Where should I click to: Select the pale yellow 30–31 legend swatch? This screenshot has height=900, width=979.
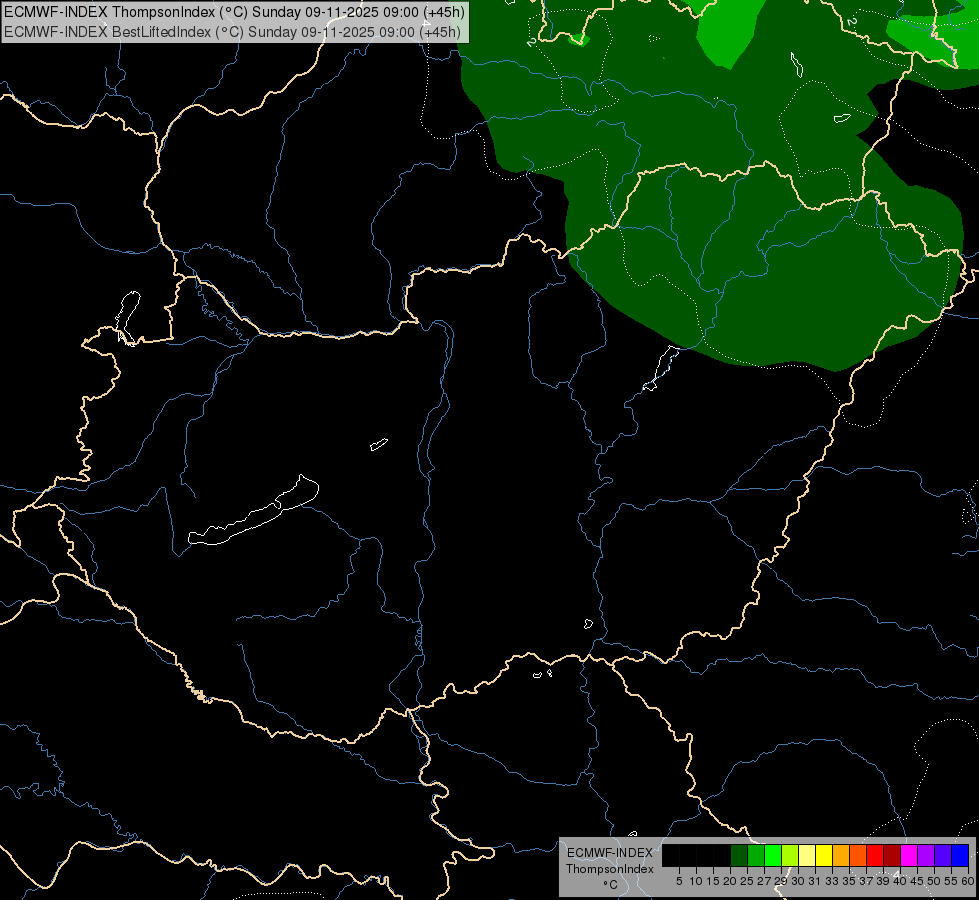coord(807,855)
